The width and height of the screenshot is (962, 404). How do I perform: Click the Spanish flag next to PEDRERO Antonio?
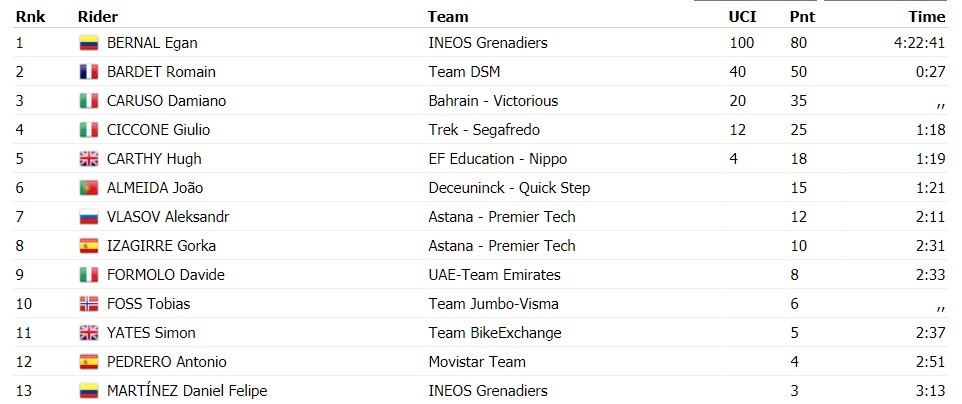point(89,362)
